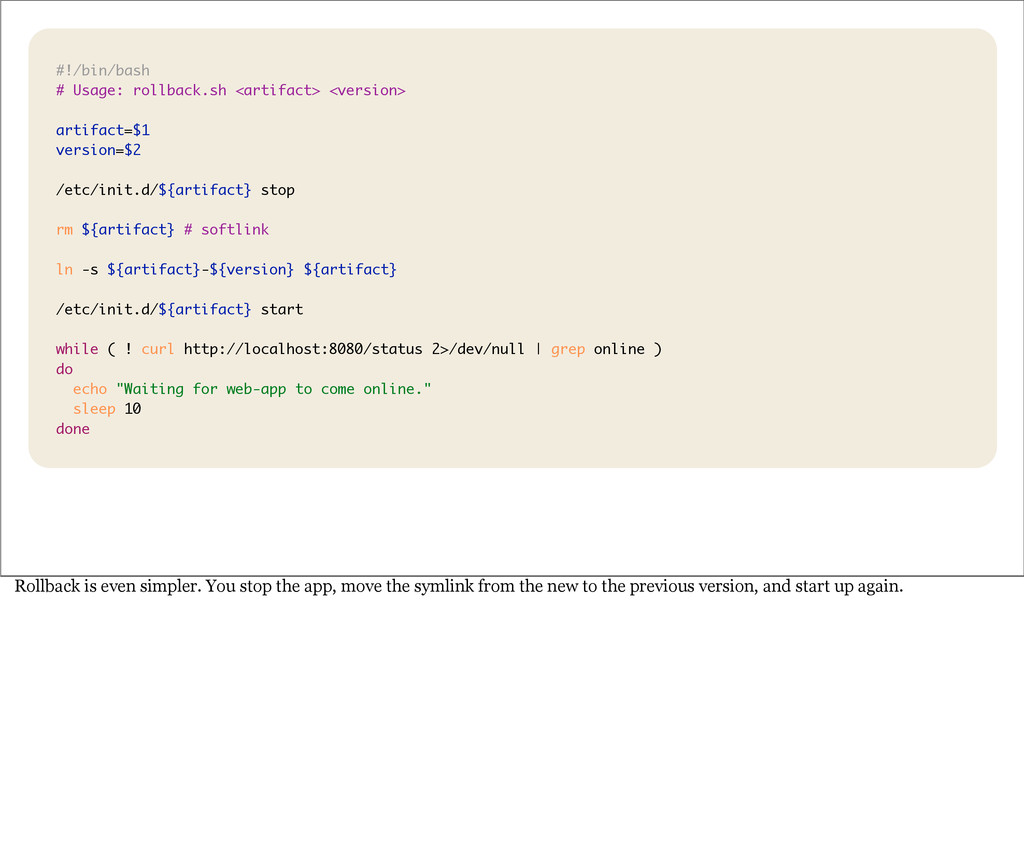Select the '/etc/init.d/${artifact} stop' line
1024x862 pixels.
pos(175,190)
